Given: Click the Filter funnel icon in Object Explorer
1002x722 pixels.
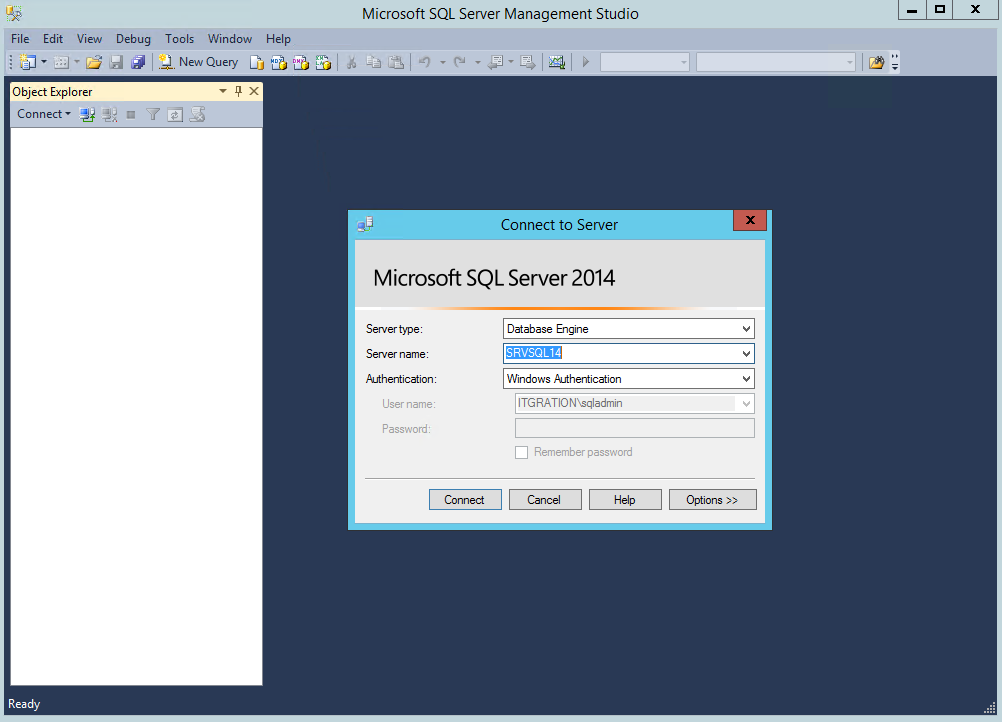Looking at the screenshot, I should click(x=153, y=114).
